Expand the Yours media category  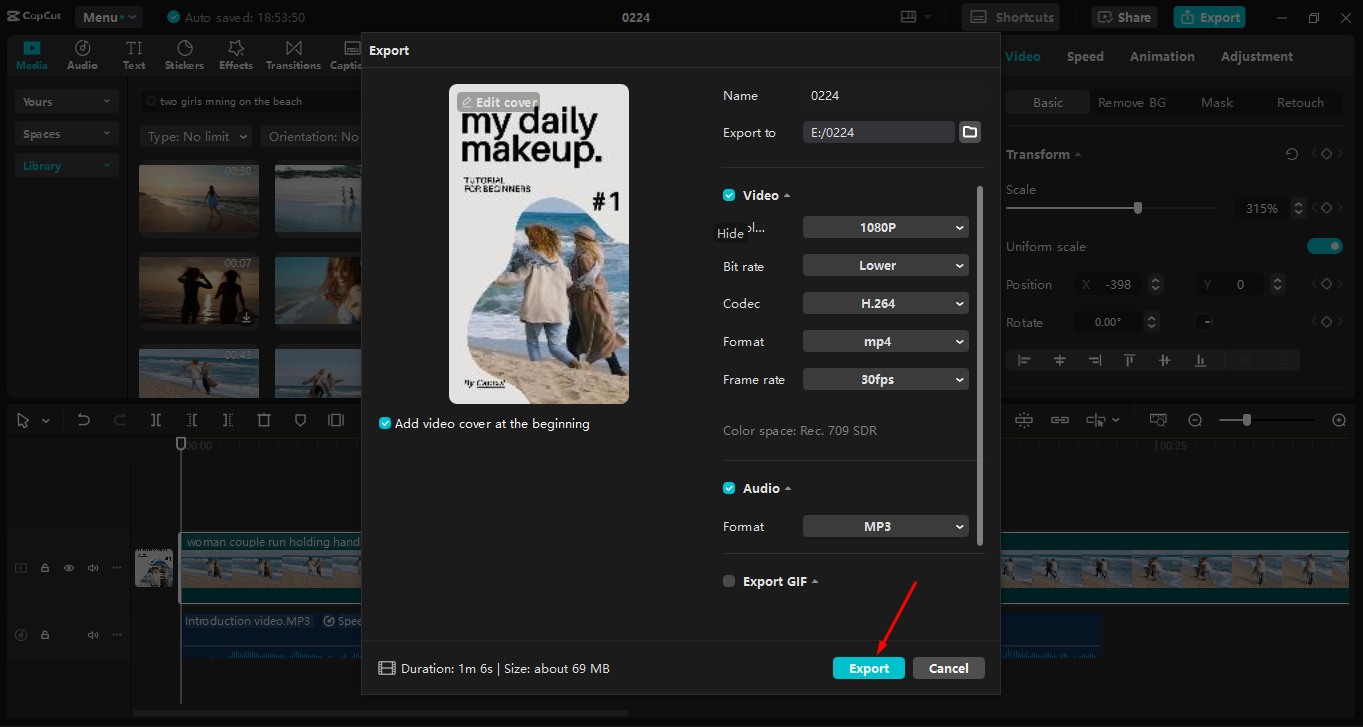[67, 102]
